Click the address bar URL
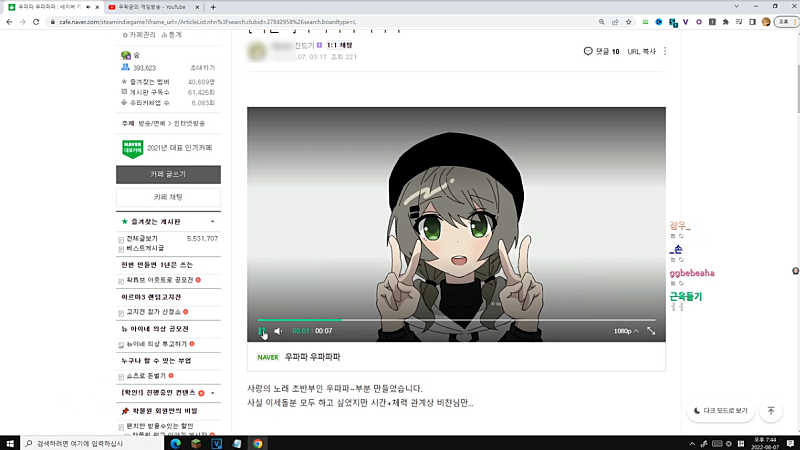Screen dimensions: 800x450 click(208, 22)
